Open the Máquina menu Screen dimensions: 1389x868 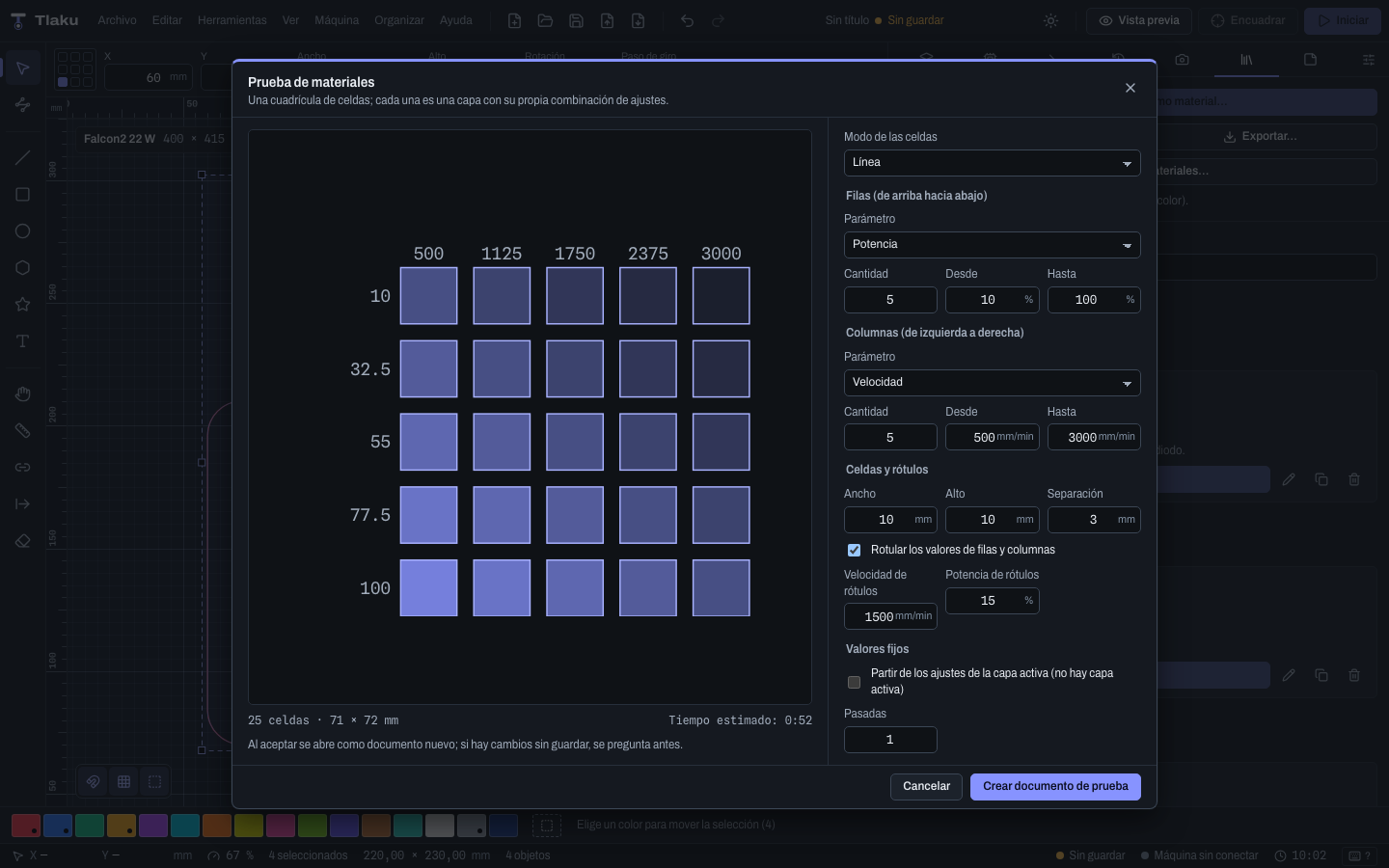click(x=337, y=20)
